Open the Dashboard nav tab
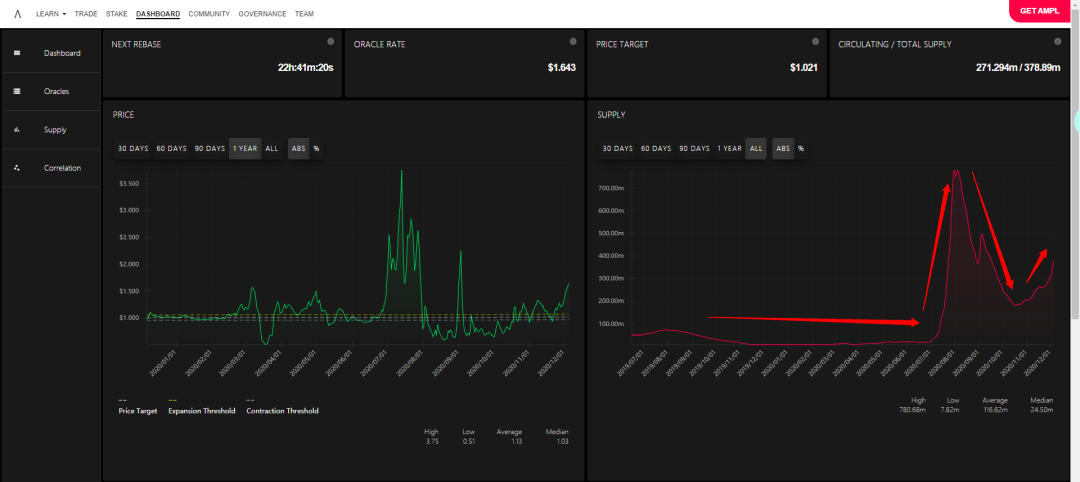This screenshot has width=1080, height=482. tap(158, 14)
